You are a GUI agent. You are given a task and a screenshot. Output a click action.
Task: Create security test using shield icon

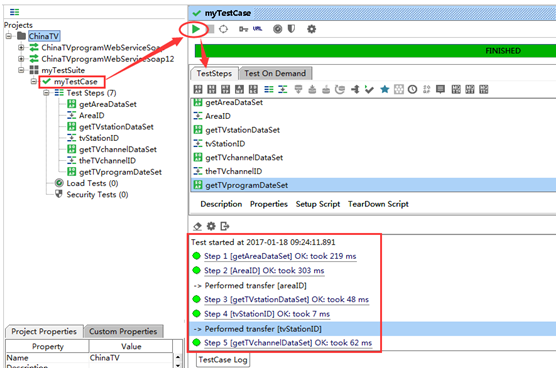[x=291, y=29]
